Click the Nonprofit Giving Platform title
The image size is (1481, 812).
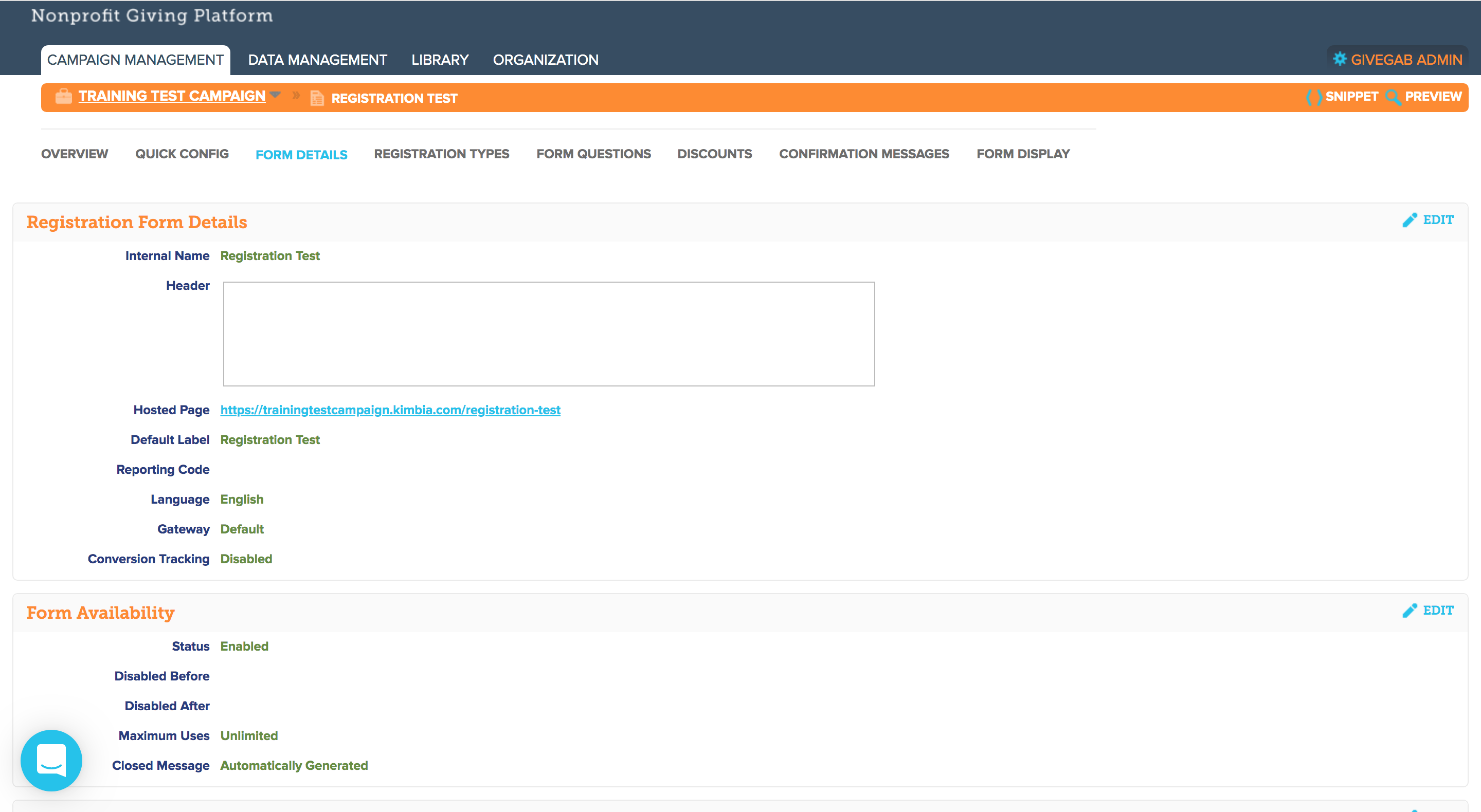(152, 15)
